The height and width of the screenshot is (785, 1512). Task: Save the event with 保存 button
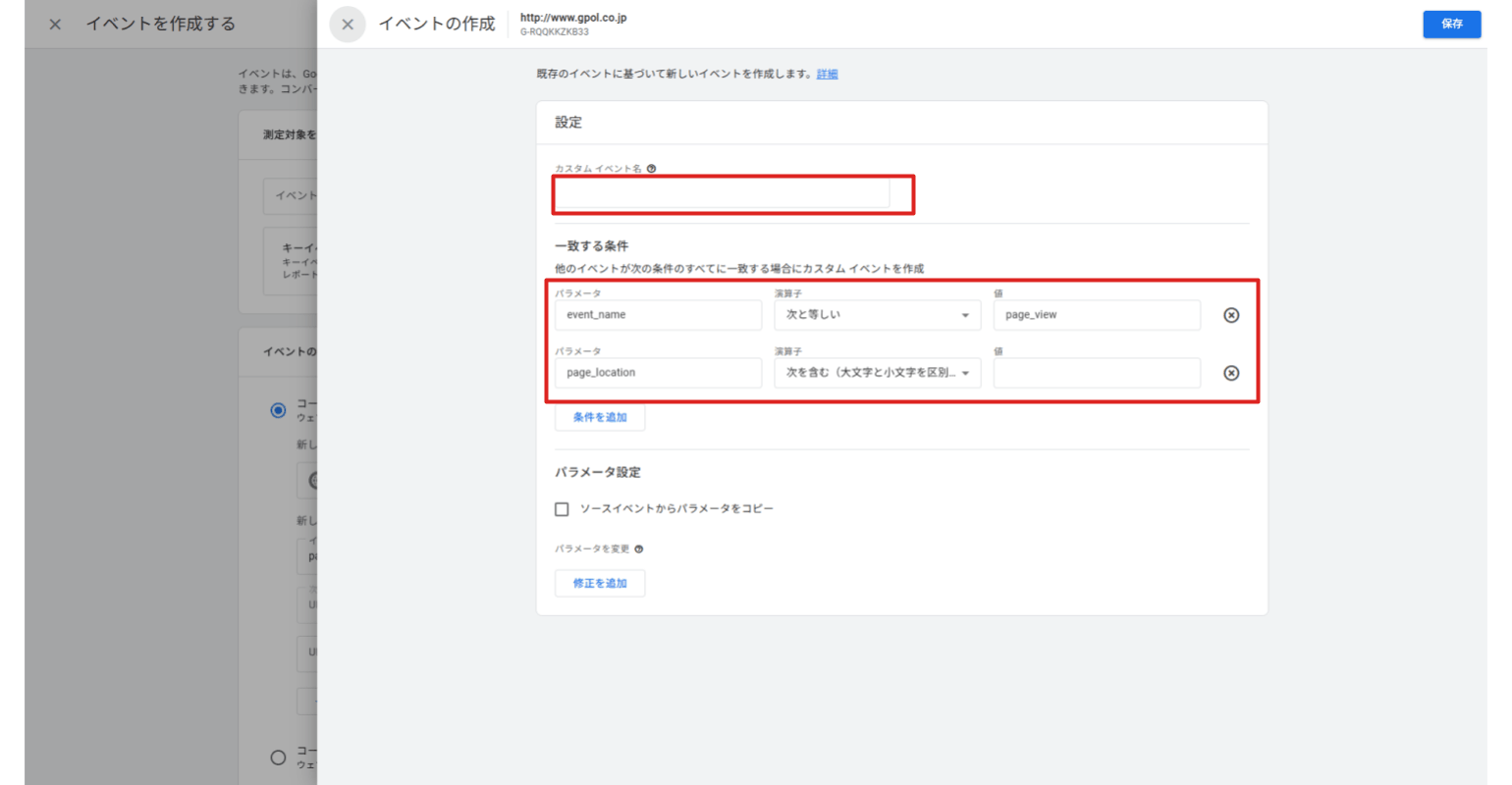(1451, 24)
